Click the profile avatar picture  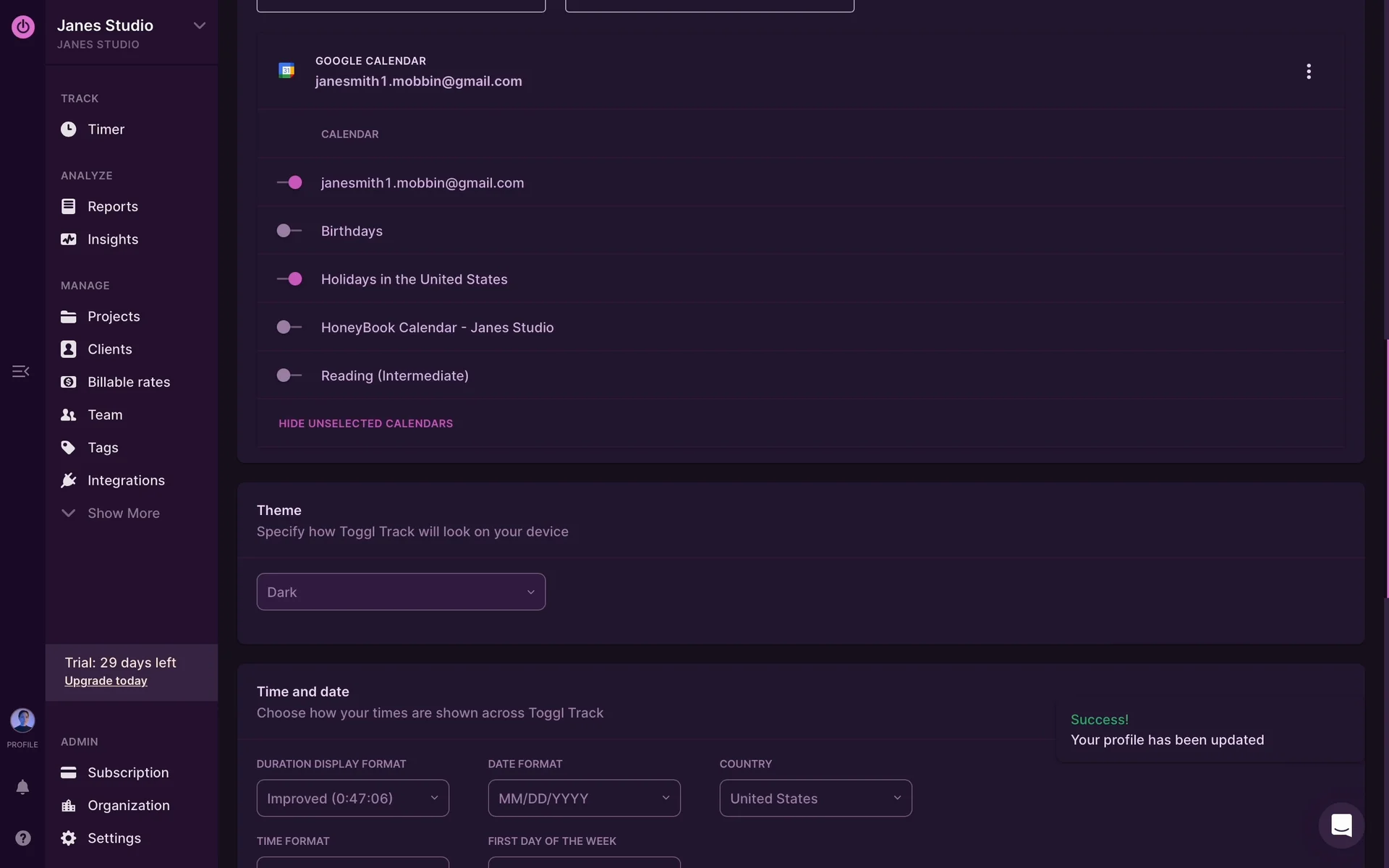(x=22, y=720)
